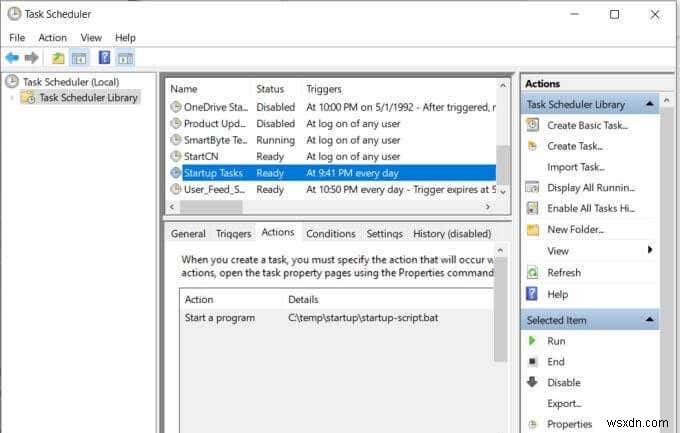This screenshot has height=433, width=680.
Task: Click the task list vertical scrollbar thumb
Action: 502,165
